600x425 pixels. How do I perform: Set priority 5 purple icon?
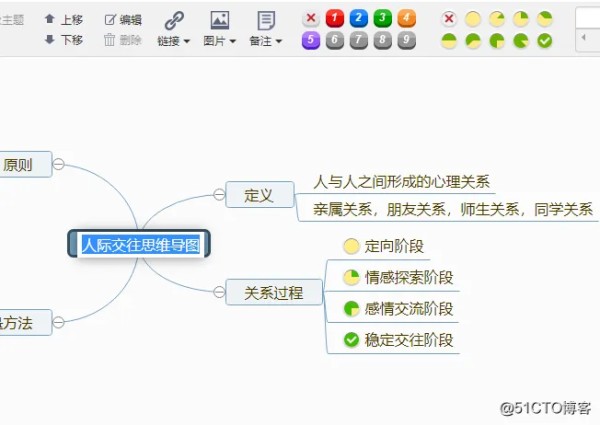(x=311, y=40)
